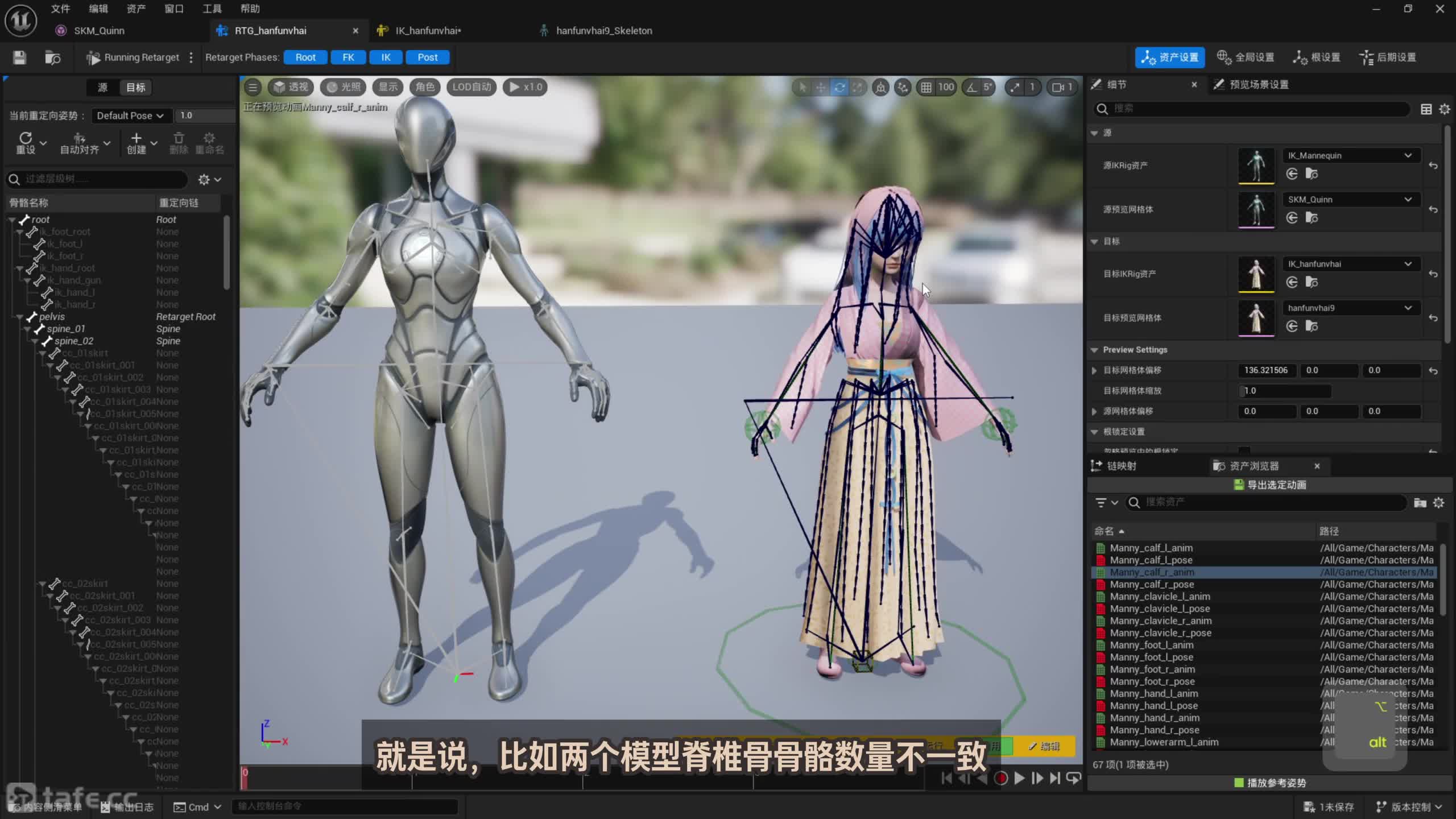This screenshot has width=1456, height=819.
Task: Open the IK_Mannequin source rig dropdown
Action: click(1349, 155)
